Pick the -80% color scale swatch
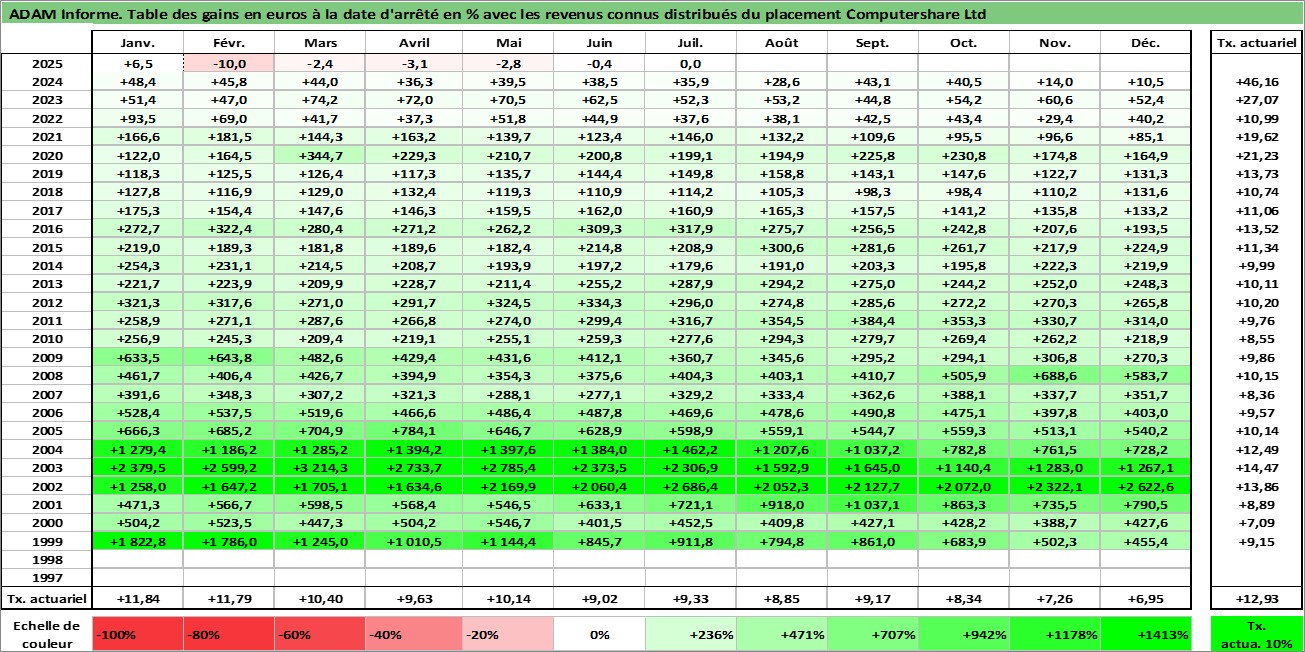Image resolution: width=1305 pixels, height=652 pixels. (x=228, y=634)
